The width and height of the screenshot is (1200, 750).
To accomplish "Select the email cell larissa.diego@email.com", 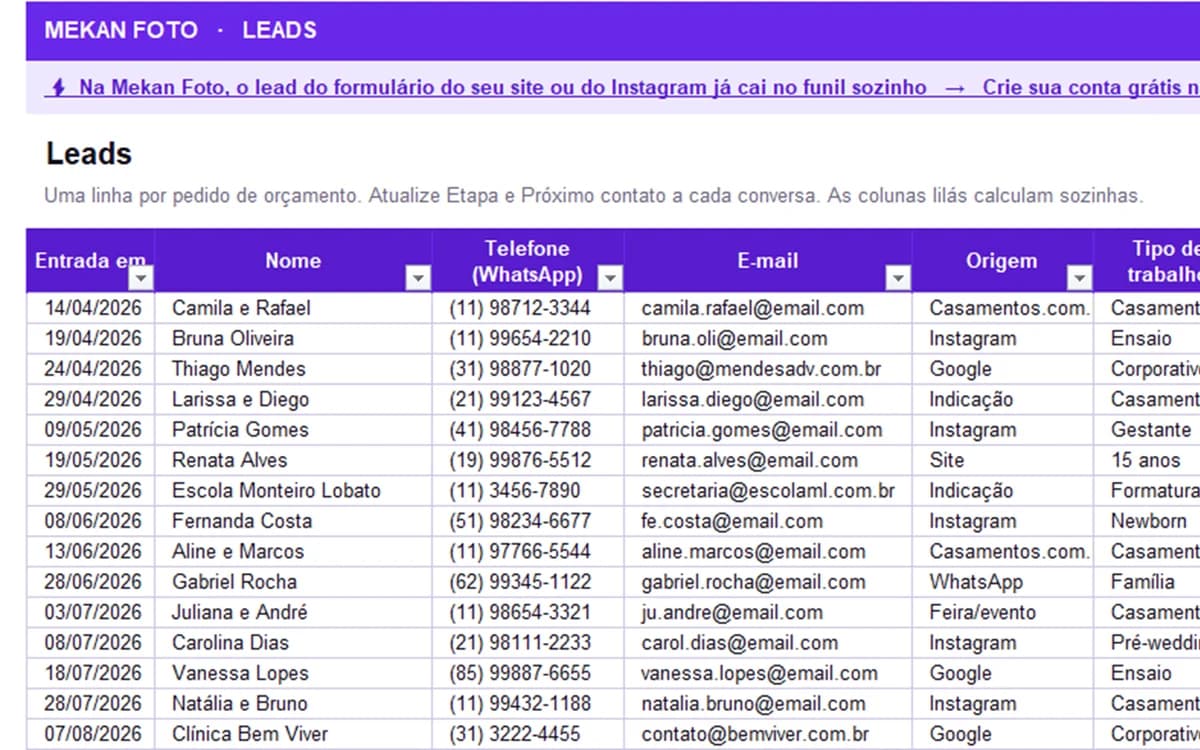I will click(767, 399).
